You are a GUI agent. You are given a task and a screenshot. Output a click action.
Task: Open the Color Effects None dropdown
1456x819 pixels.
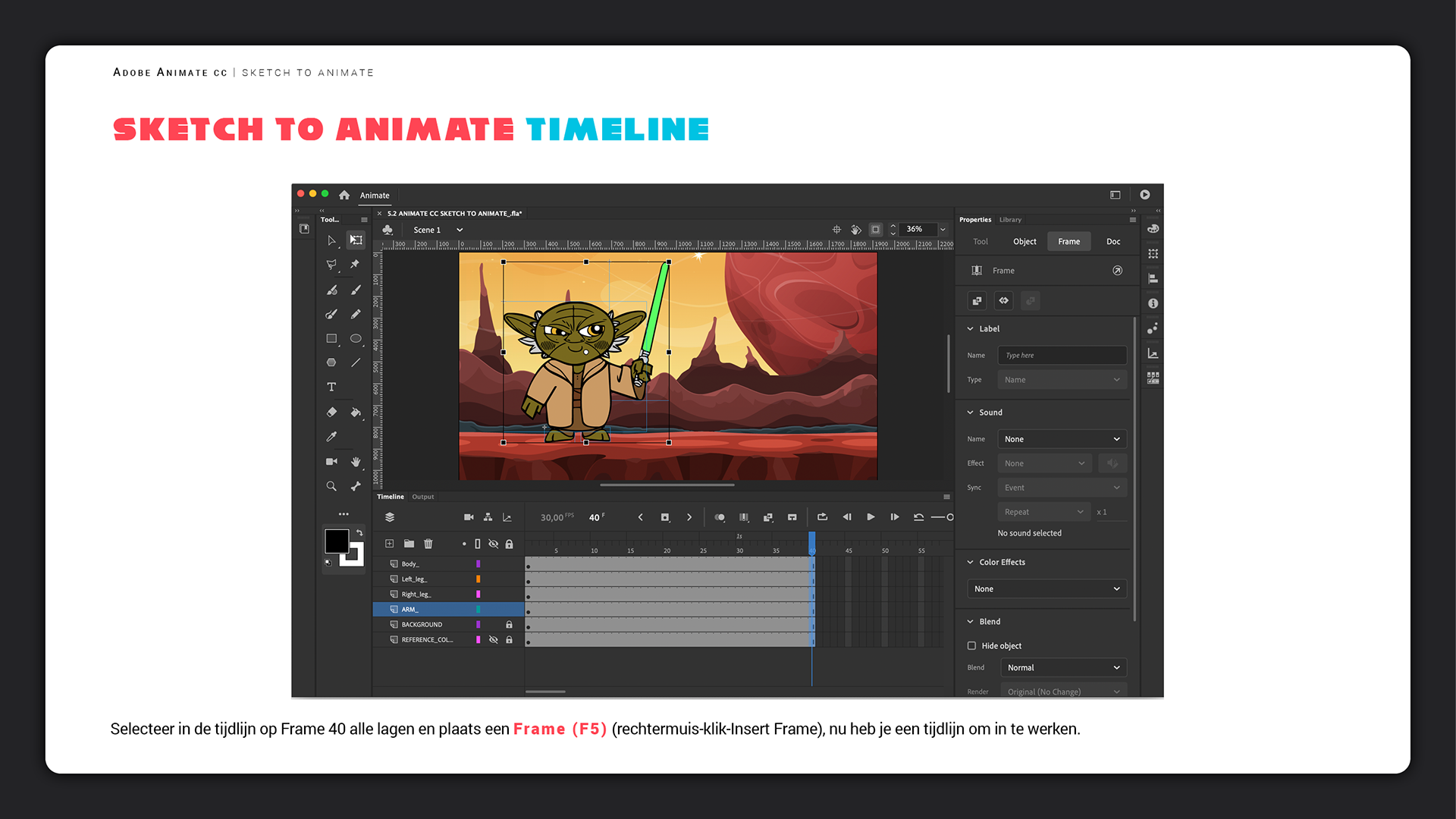pos(1046,589)
